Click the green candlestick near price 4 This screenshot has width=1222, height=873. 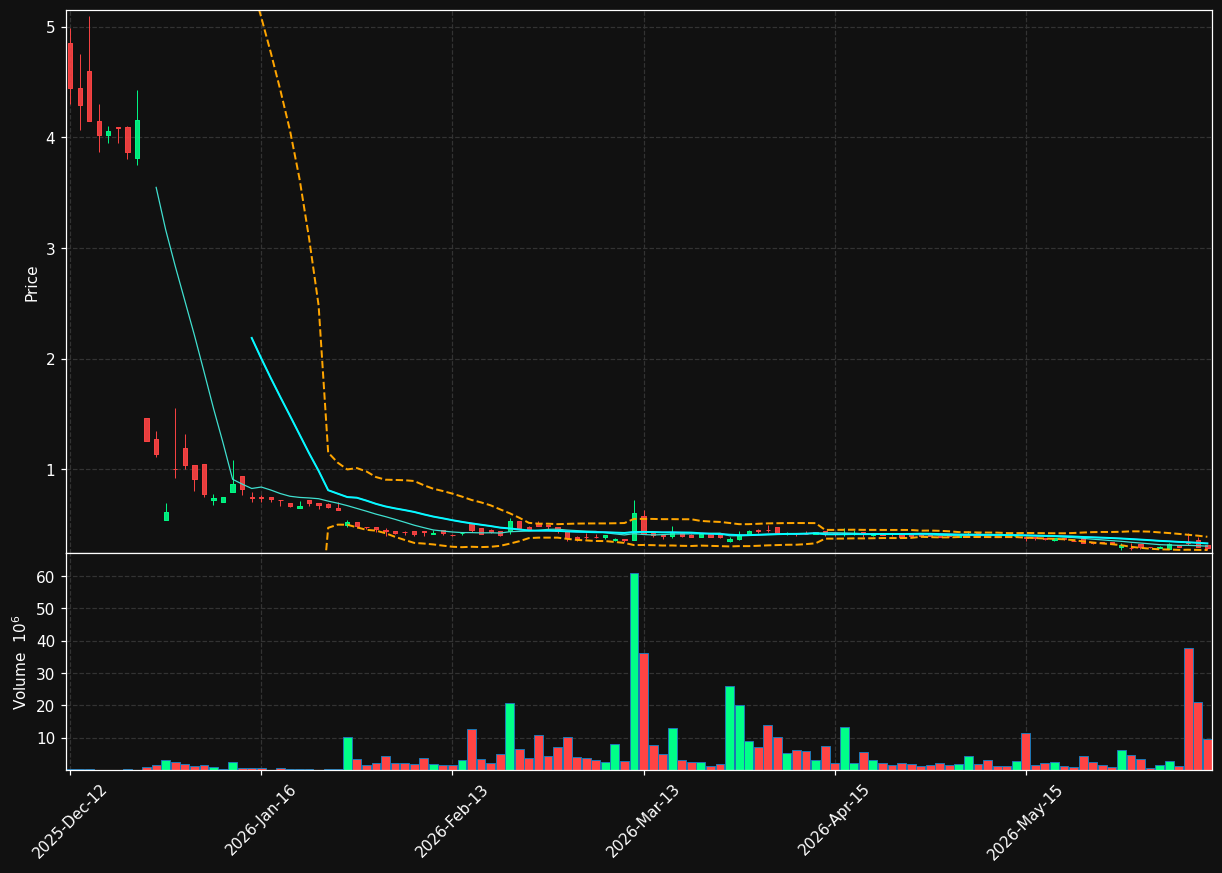tap(137, 140)
